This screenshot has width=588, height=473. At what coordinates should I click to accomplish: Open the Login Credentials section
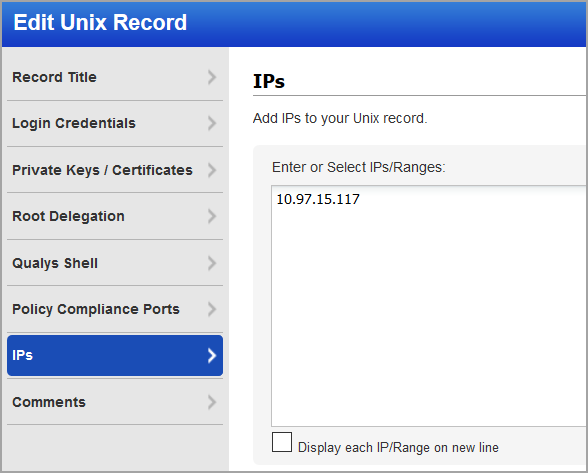[115, 123]
